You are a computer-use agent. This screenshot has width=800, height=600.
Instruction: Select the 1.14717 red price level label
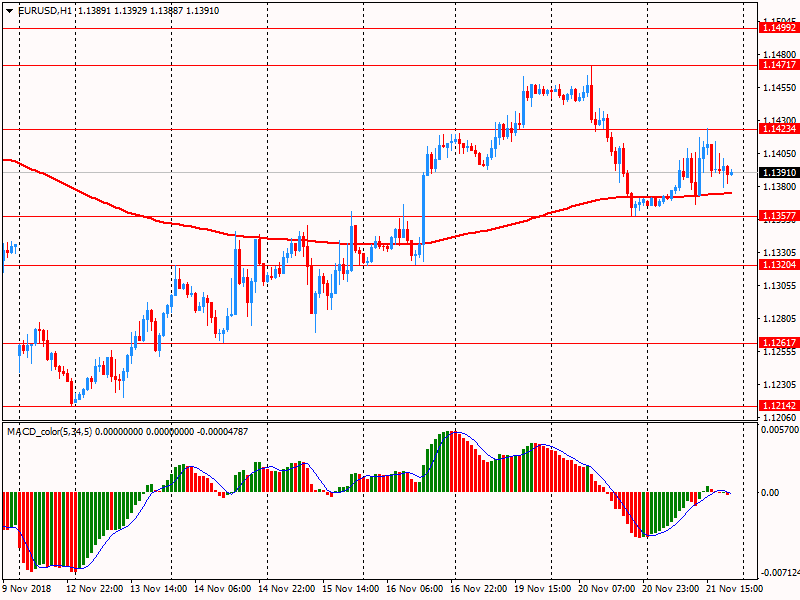pyautogui.click(x=779, y=65)
